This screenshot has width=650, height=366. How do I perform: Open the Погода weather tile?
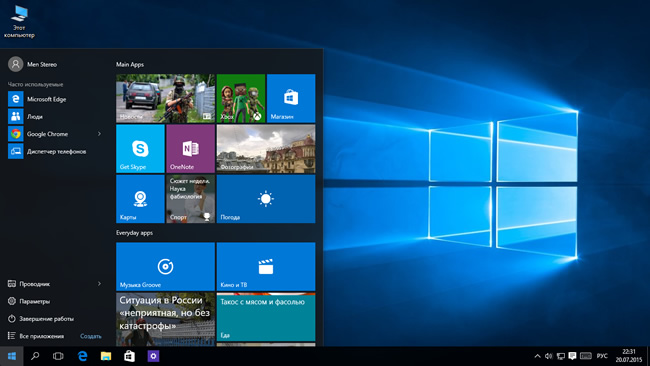(x=266, y=199)
